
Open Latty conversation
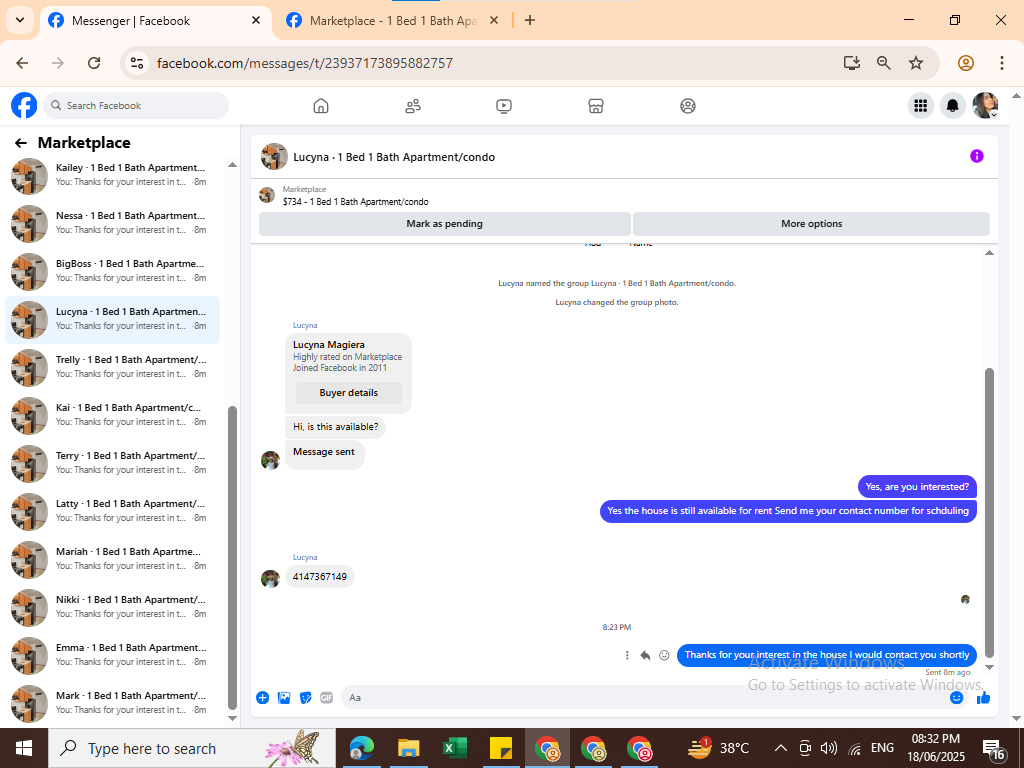pos(112,511)
